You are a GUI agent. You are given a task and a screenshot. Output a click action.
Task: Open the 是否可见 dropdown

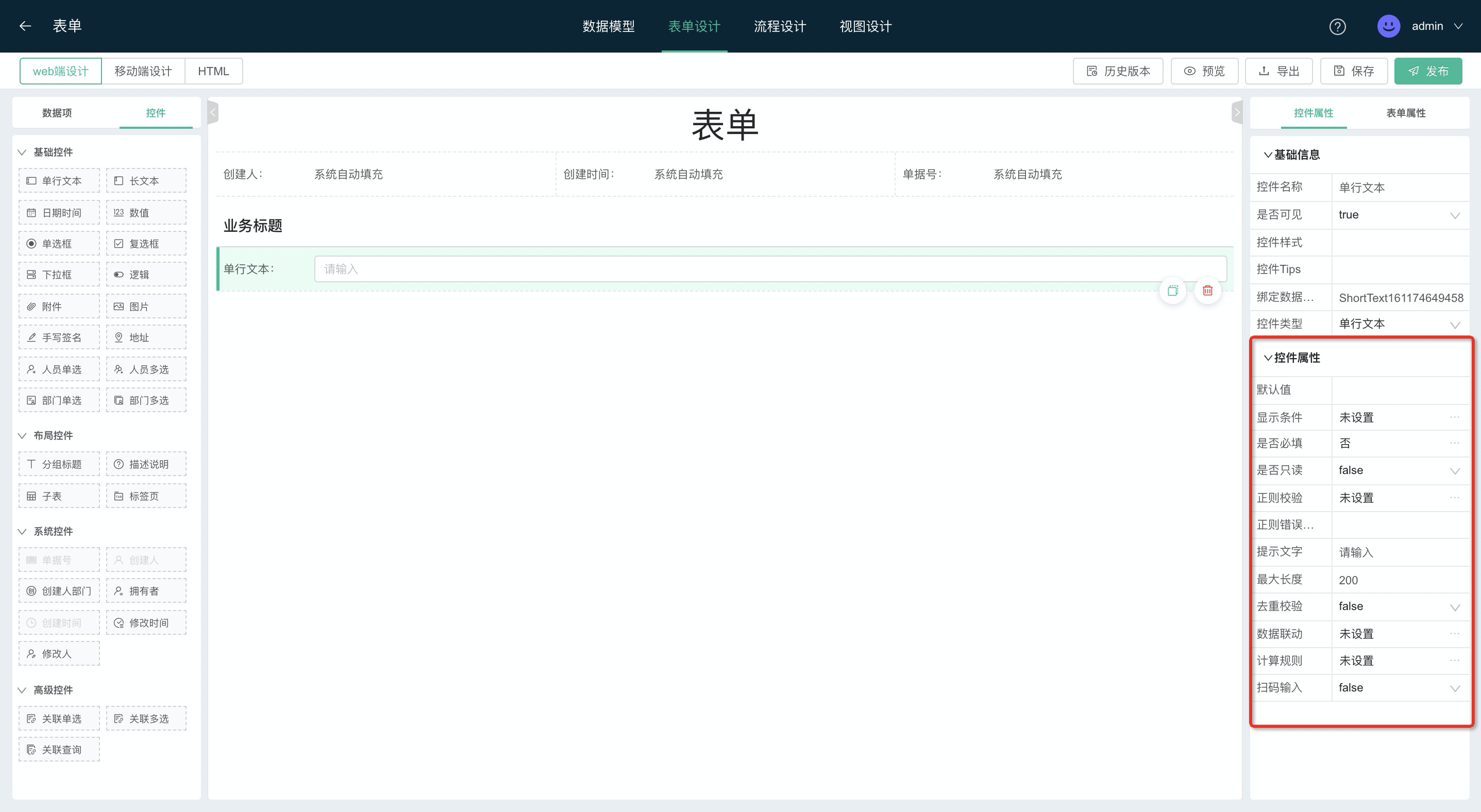point(1401,215)
